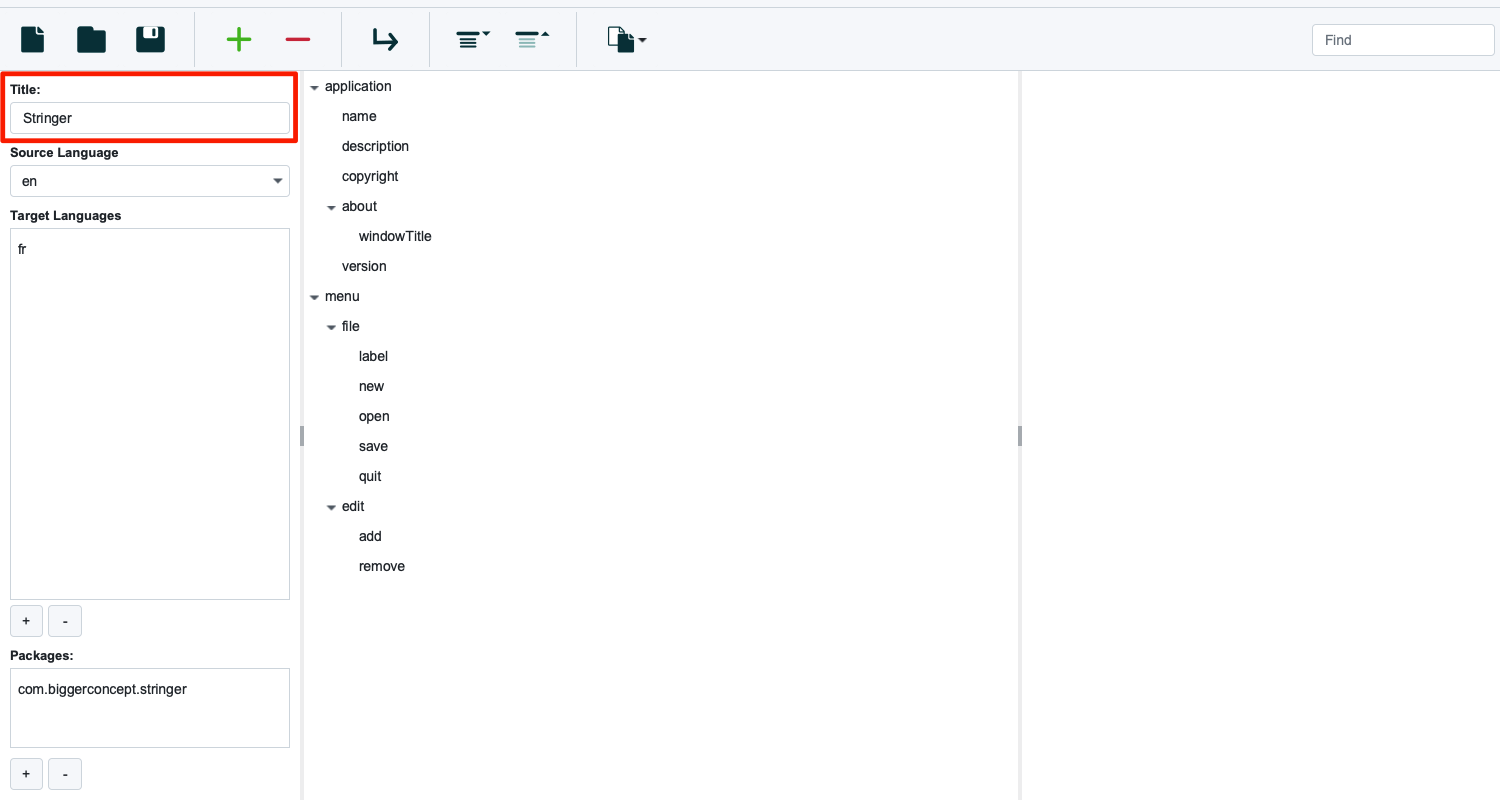Select the add tree item
1500x800 pixels.
tap(370, 536)
